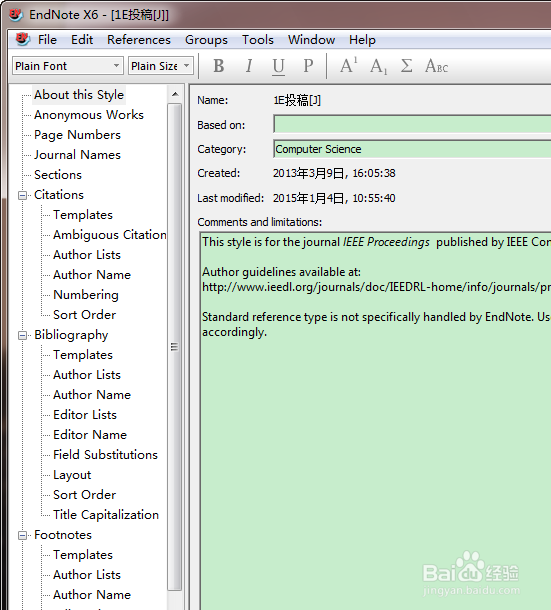Open Editor Name under Bibliography
This screenshot has height=610, width=551.
90,435
